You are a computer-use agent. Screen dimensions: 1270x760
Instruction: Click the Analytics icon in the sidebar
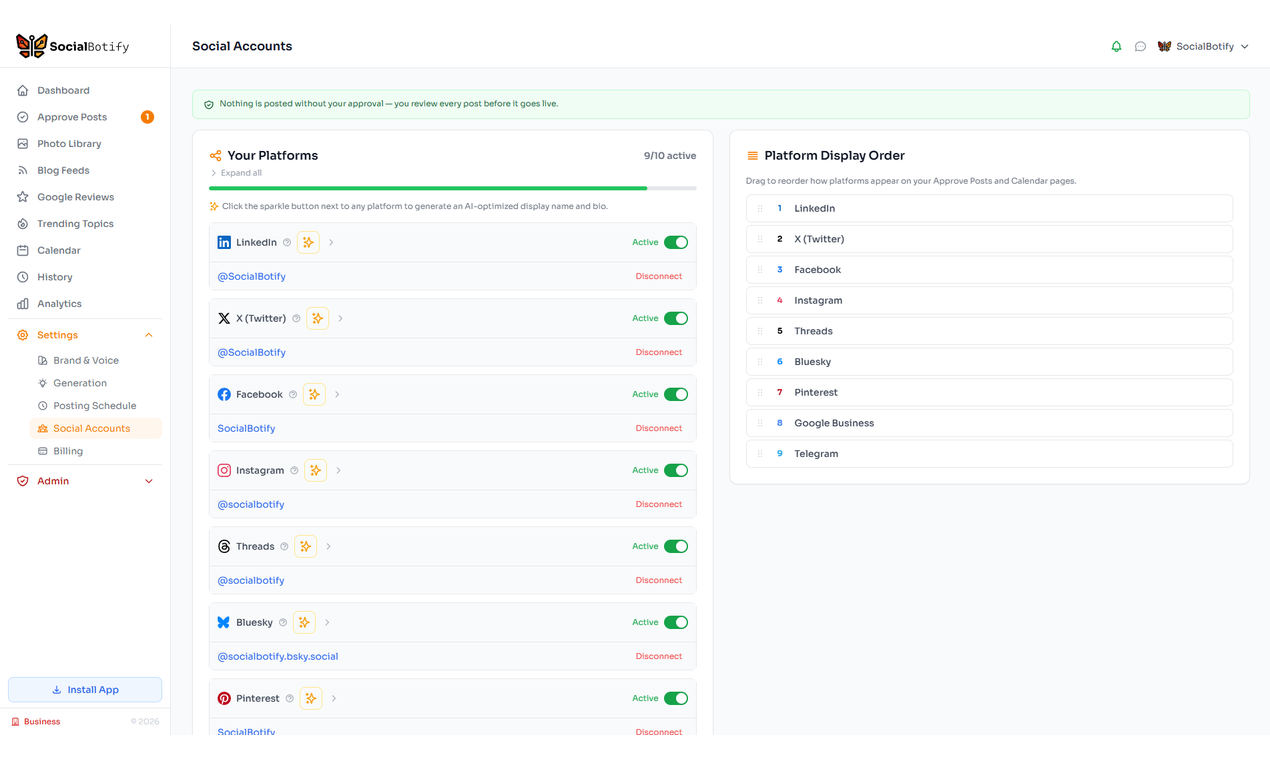click(22, 303)
